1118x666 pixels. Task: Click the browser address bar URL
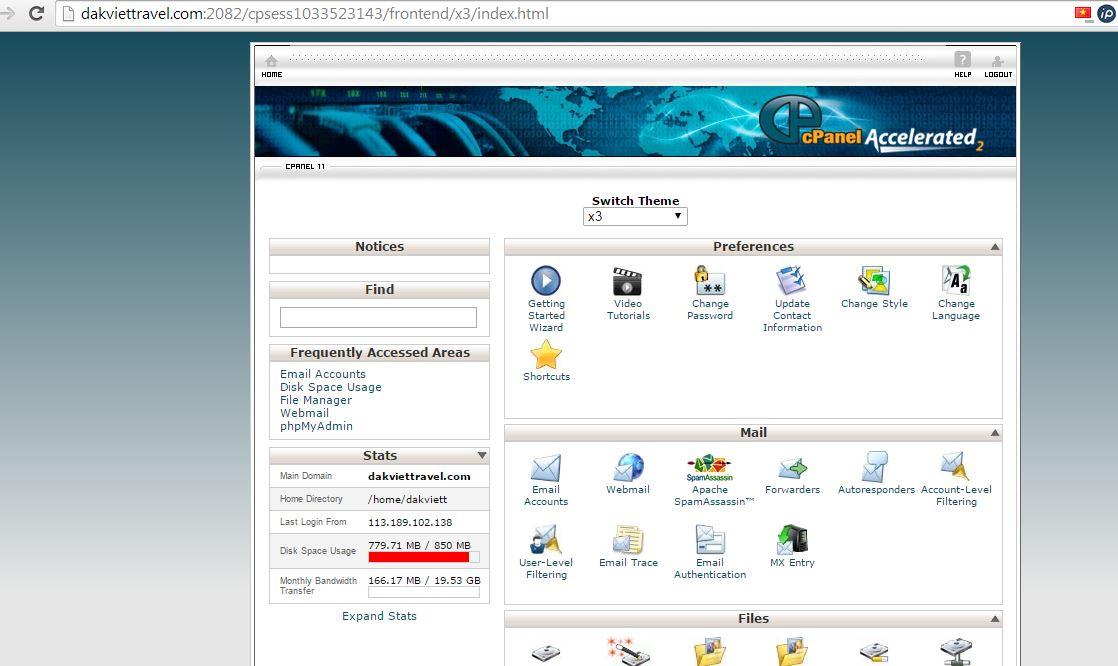[x=315, y=14]
